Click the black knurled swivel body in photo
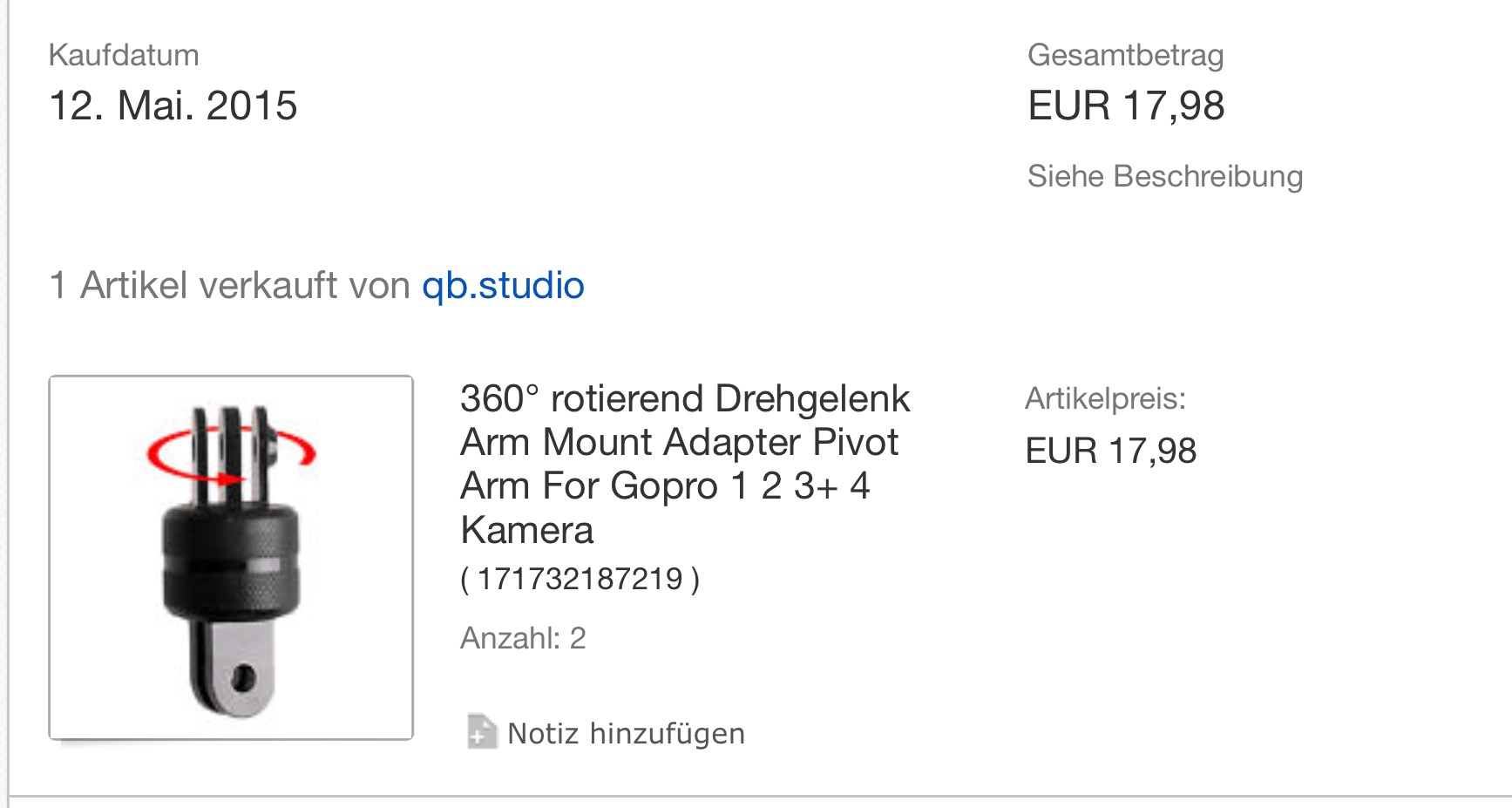1512x808 pixels. [231, 558]
